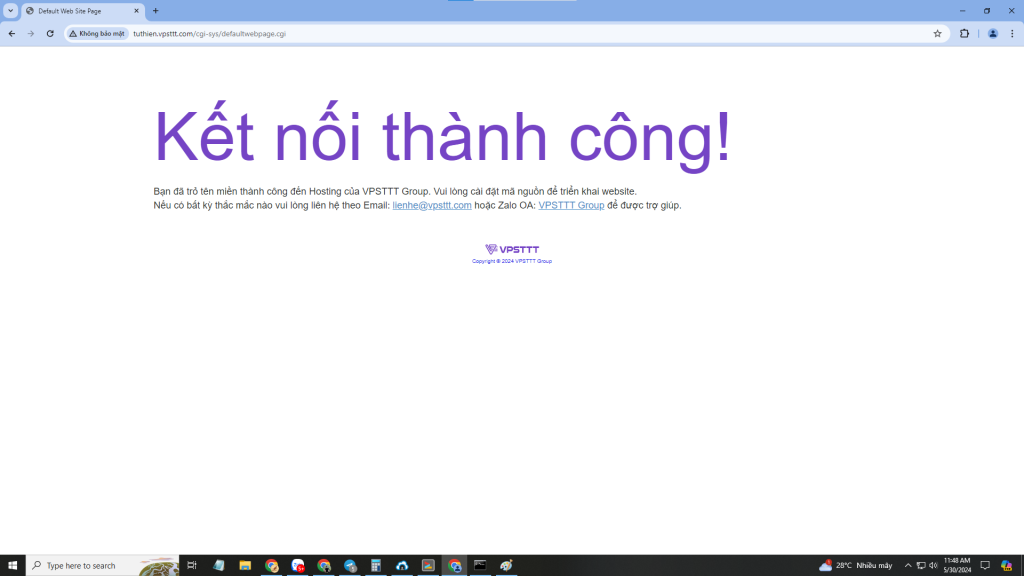Close the 'Default Web Site Page' tab
The height and width of the screenshot is (576, 1024).
pyautogui.click(x=136, y=11)
